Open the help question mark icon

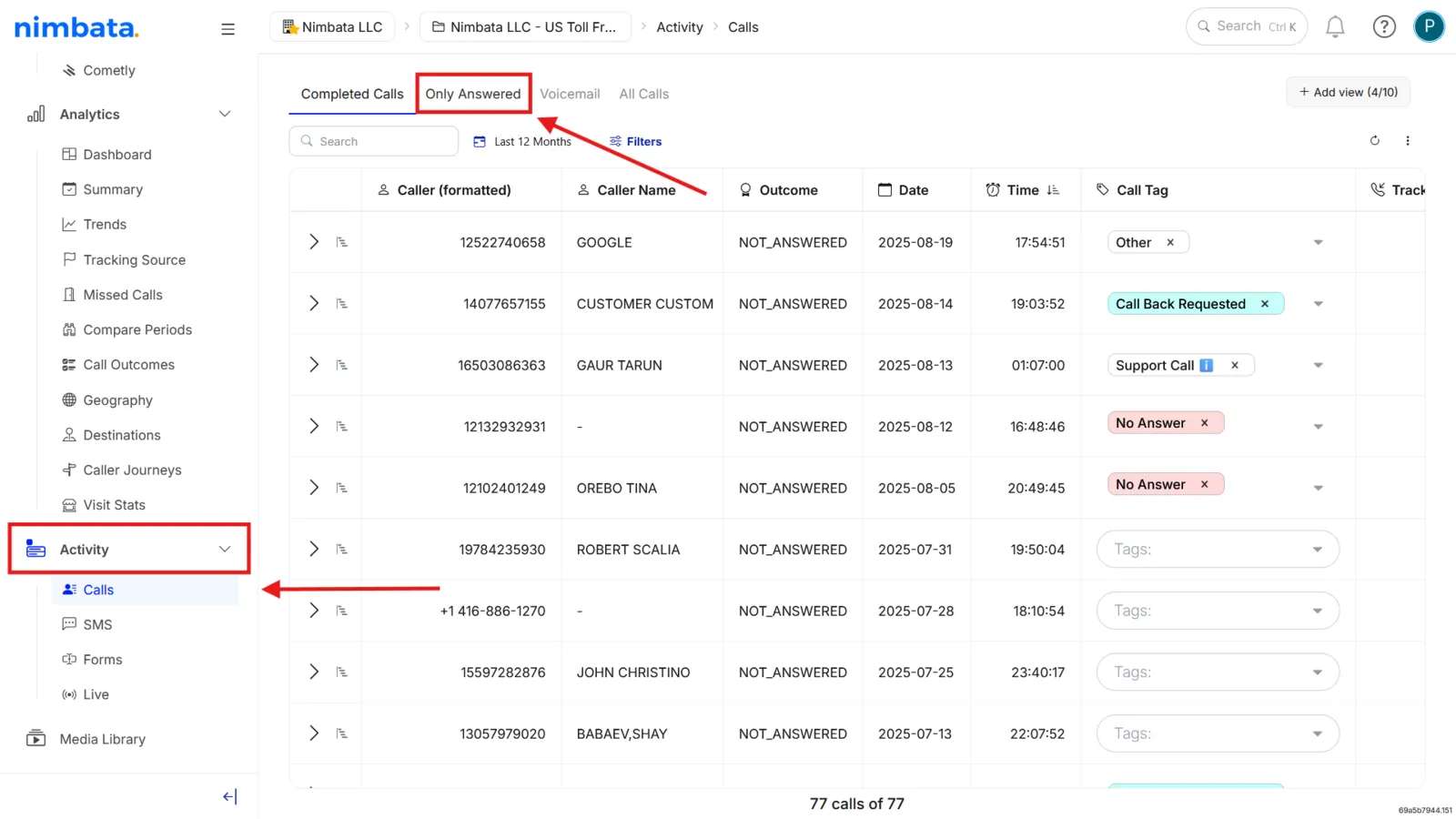coord(1384,27)
